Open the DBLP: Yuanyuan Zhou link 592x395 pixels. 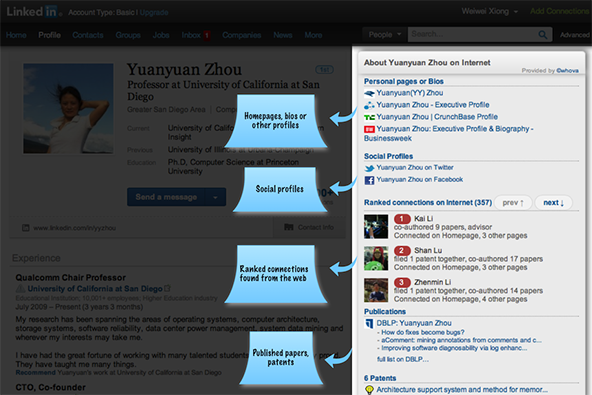414,323
